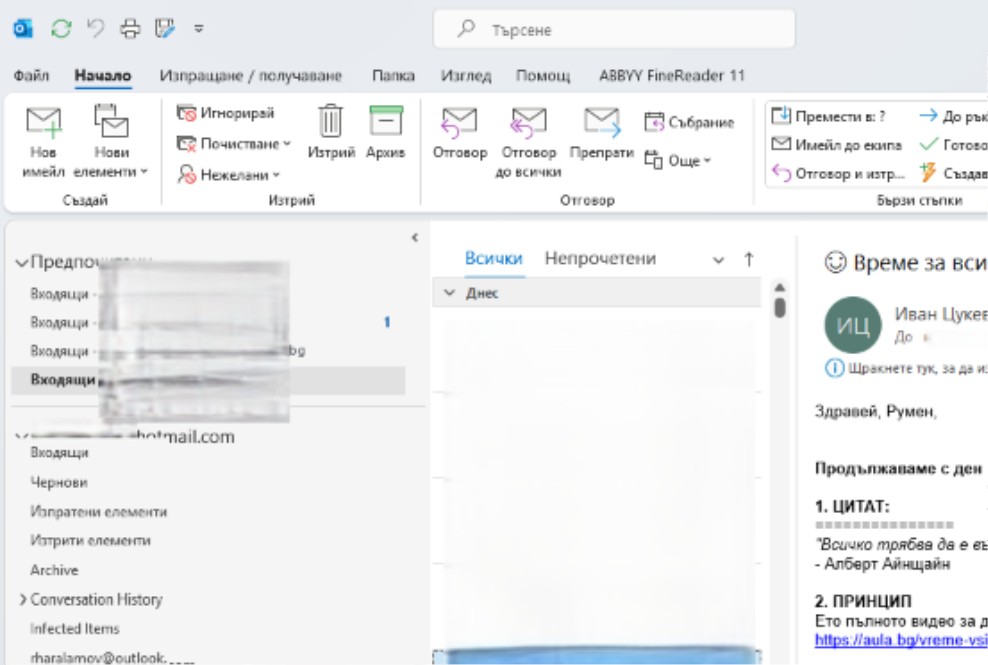Click the Щракнете тук info bar
This screenshot has width=988, height=665.
906,368
